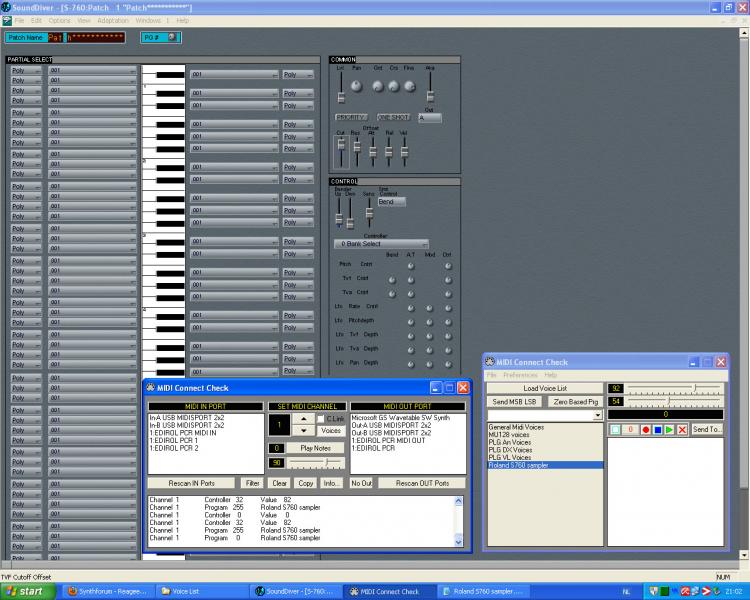Open Preferences menu in right MIDI Connect Check
This screenshot has width=750, height=600.
tap(520, 375)
